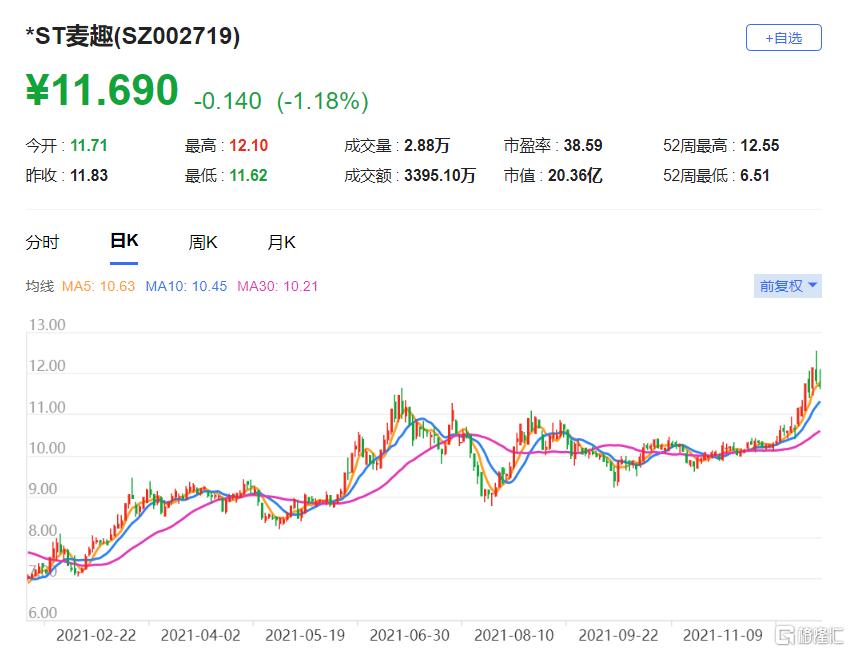The height and width of the screenshot is (652, 850).
Task: Click the 13.00 price axis label
Action: tap(47, 325)
